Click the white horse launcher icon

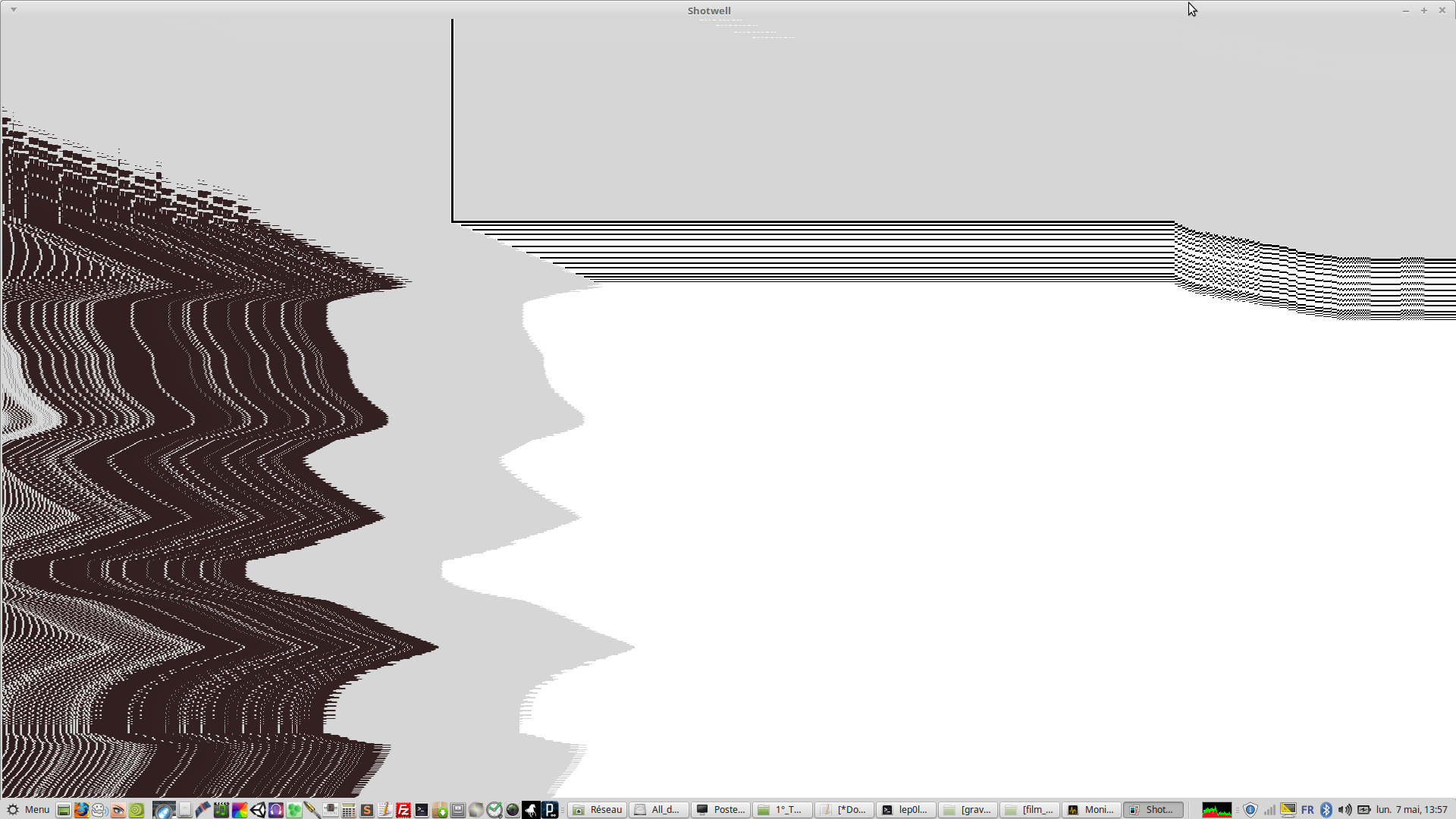click(531, 810)
